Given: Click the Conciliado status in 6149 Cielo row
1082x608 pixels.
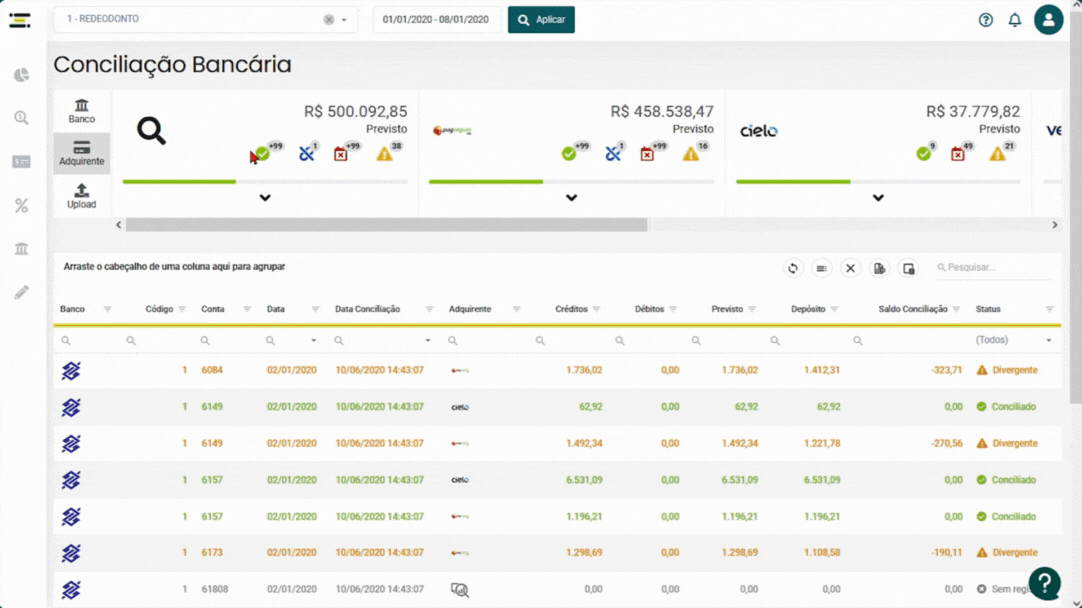Looking at the screenshot, I should click(x=1006, y=406).
